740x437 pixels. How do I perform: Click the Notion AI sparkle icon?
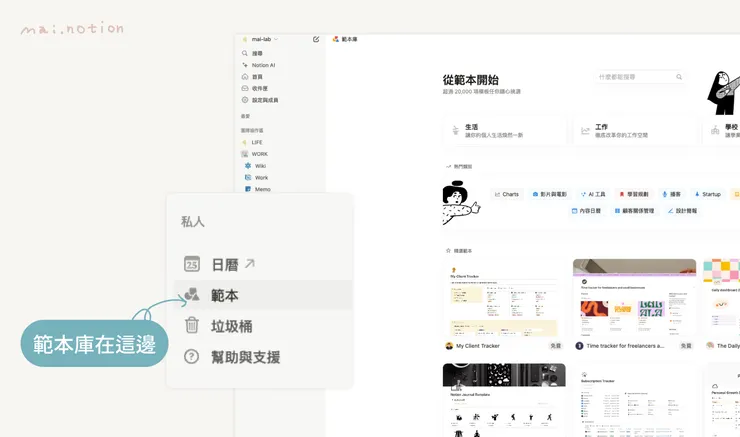[x=244, y=65]
